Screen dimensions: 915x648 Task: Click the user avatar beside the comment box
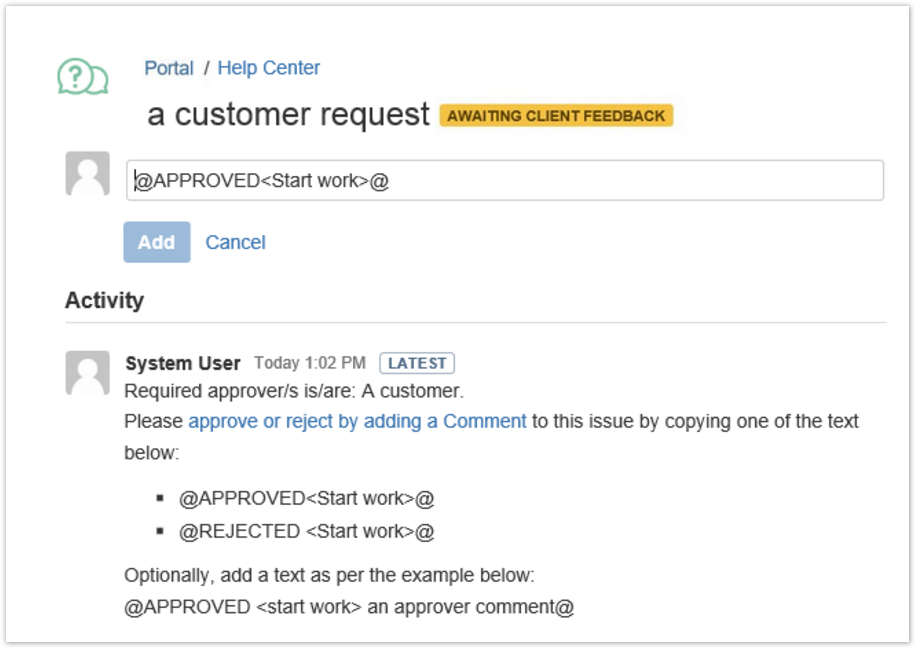[87, 174]
